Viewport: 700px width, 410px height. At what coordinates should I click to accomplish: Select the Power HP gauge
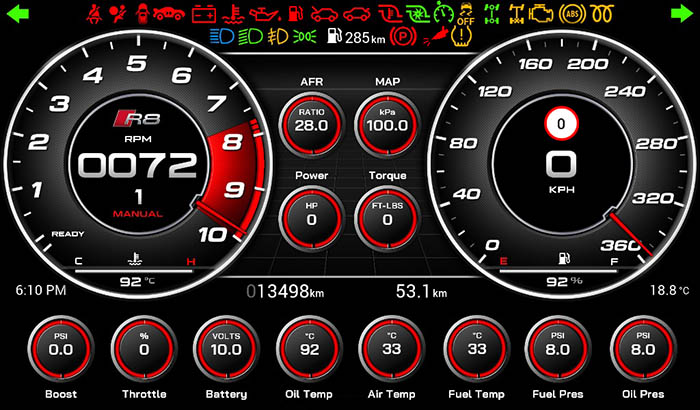[311, 218]
